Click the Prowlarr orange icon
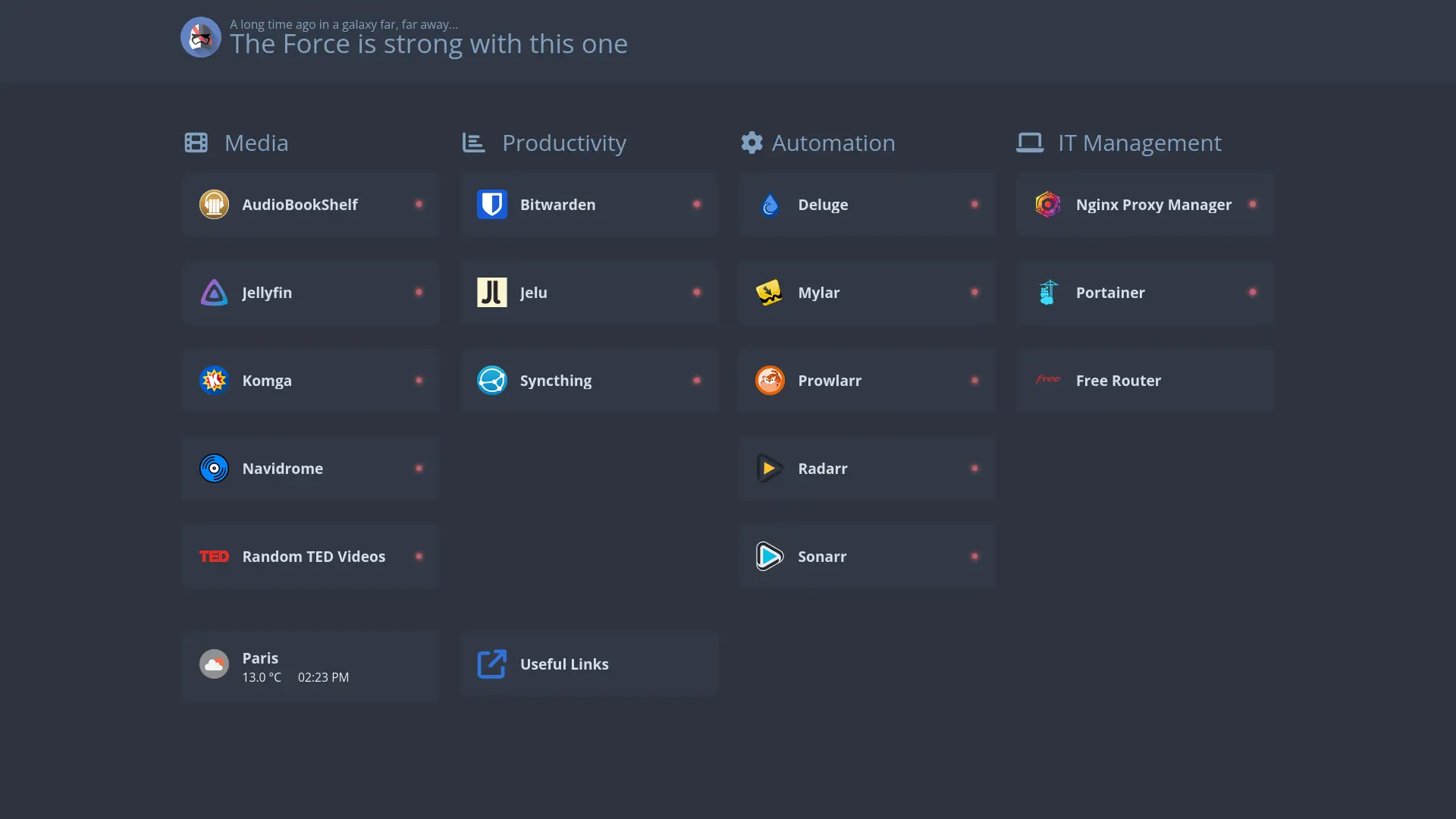 tap(769, 380)
